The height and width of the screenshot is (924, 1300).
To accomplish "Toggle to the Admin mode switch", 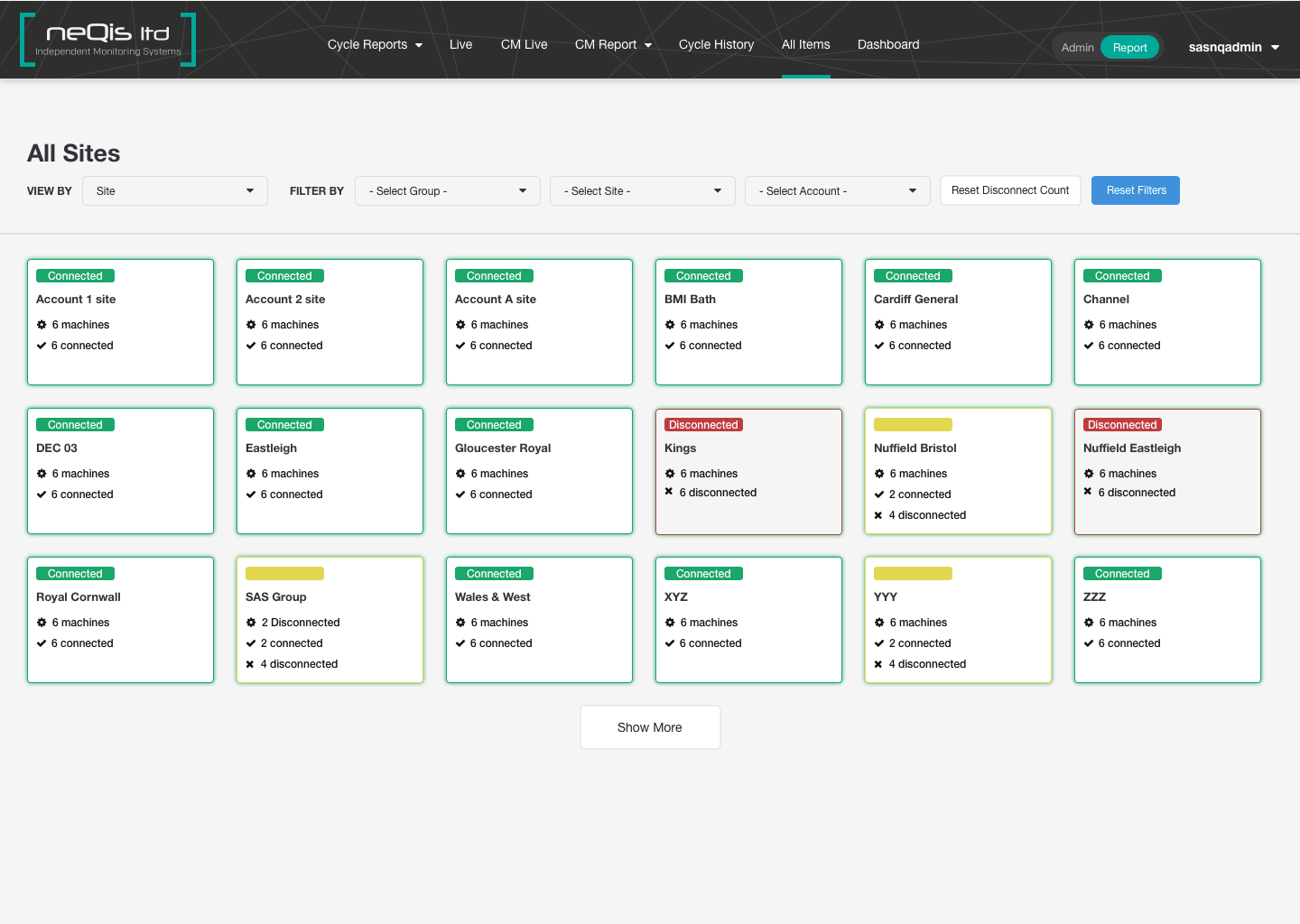I will click(x=1077, y=47).
